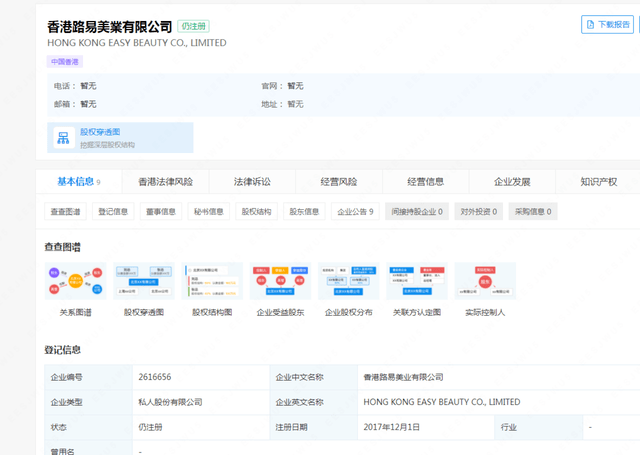Jump to the 董事信息 sub-section button
The height and width of the screenshot is (455, 640).
[x=161, y=211]
